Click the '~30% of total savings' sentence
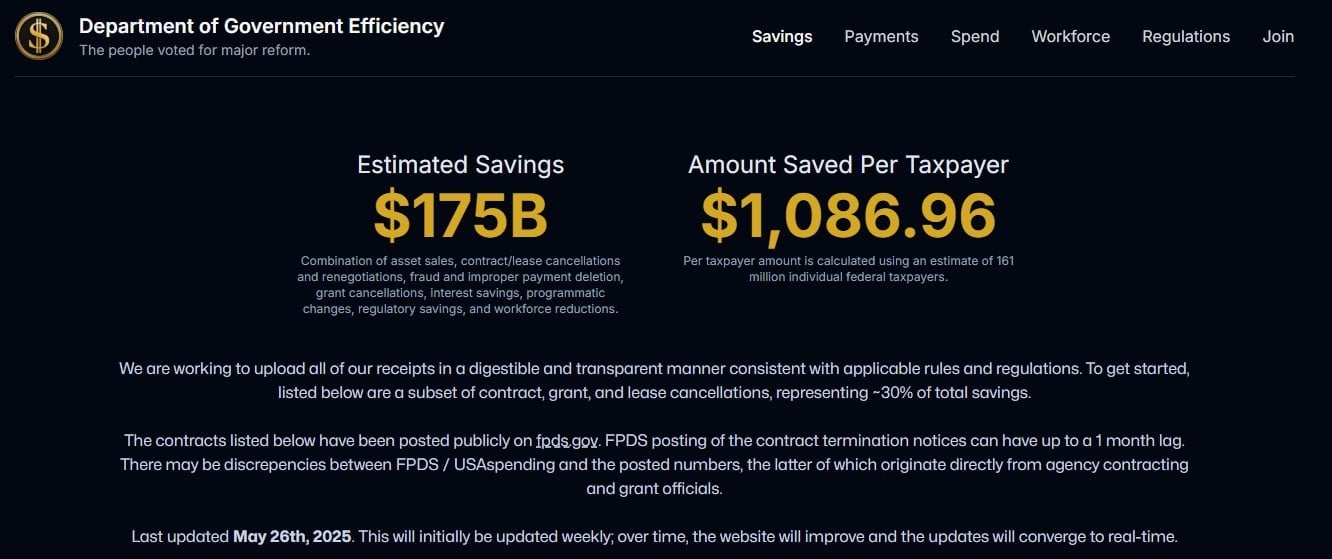The width and height of the screenshot is (1332, 559). click(654, 392)
